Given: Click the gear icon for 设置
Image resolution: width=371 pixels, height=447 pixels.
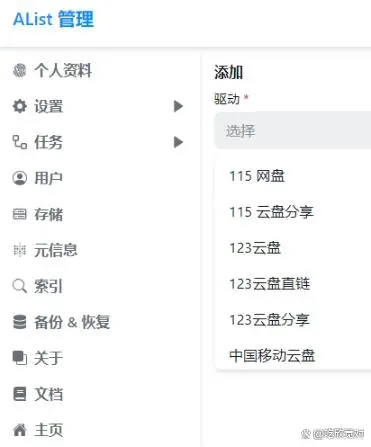Looking at the screenshot, I should [x=19, y=106].
